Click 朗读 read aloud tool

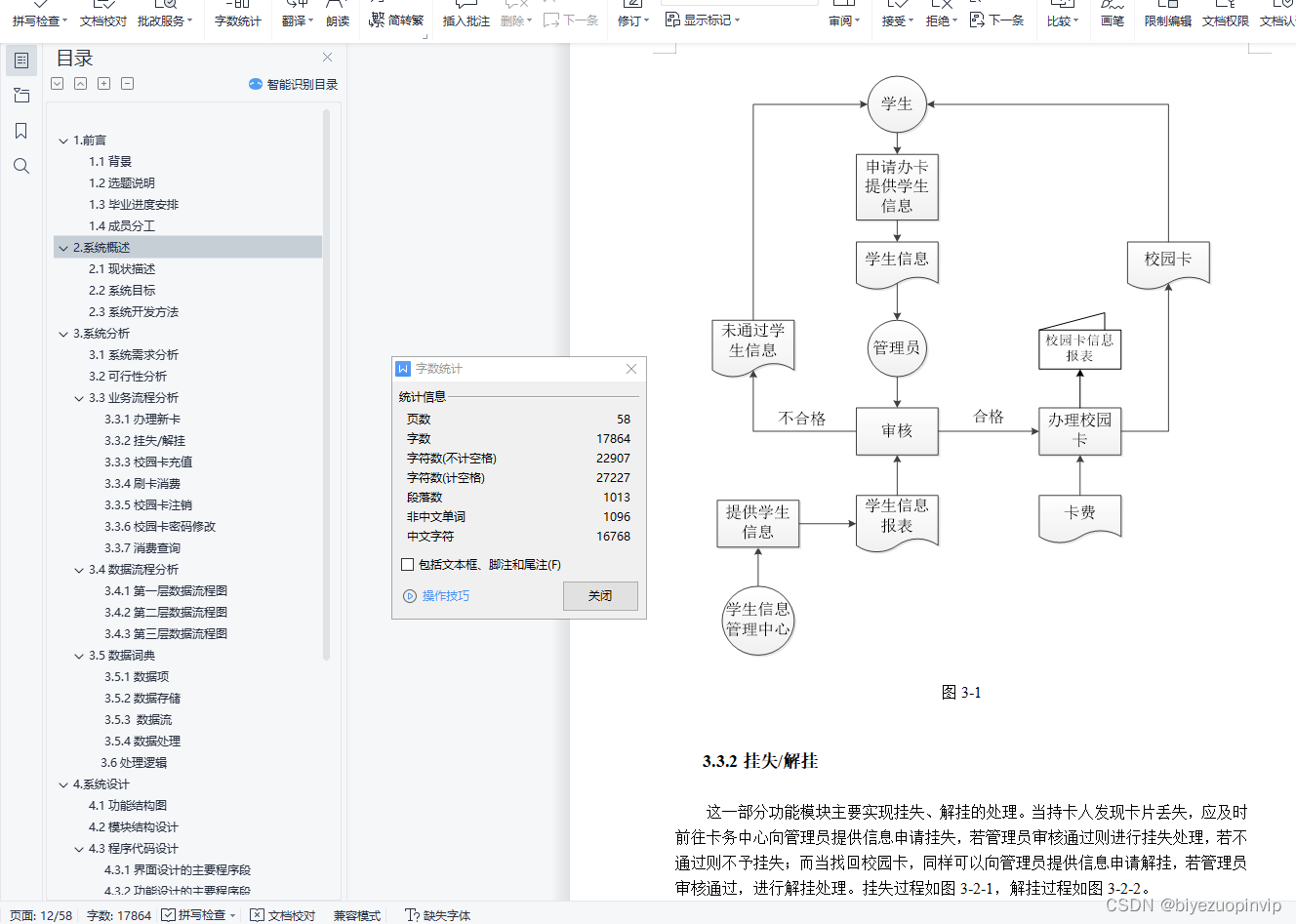(338, 15)
